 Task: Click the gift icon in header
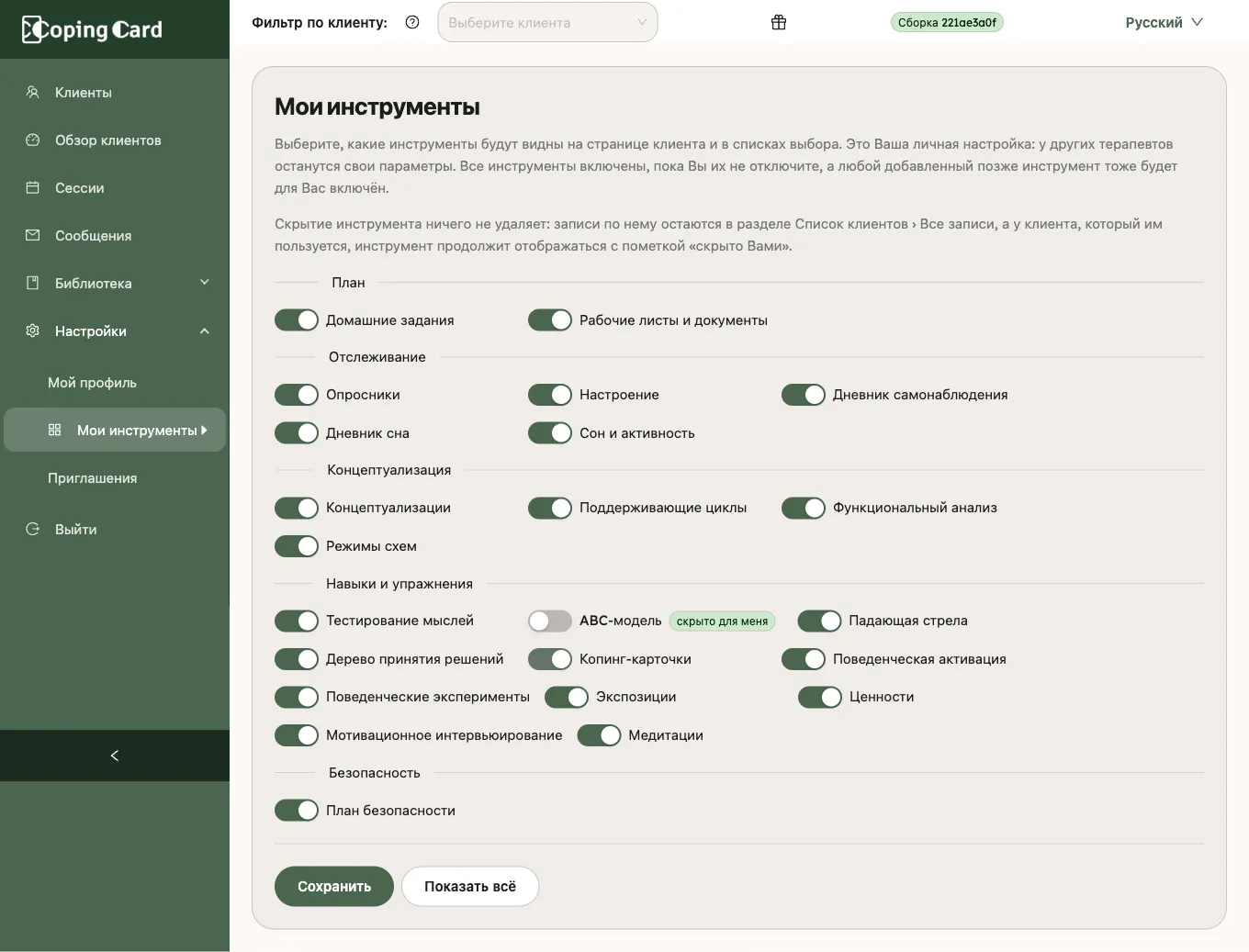coord(779,22)
